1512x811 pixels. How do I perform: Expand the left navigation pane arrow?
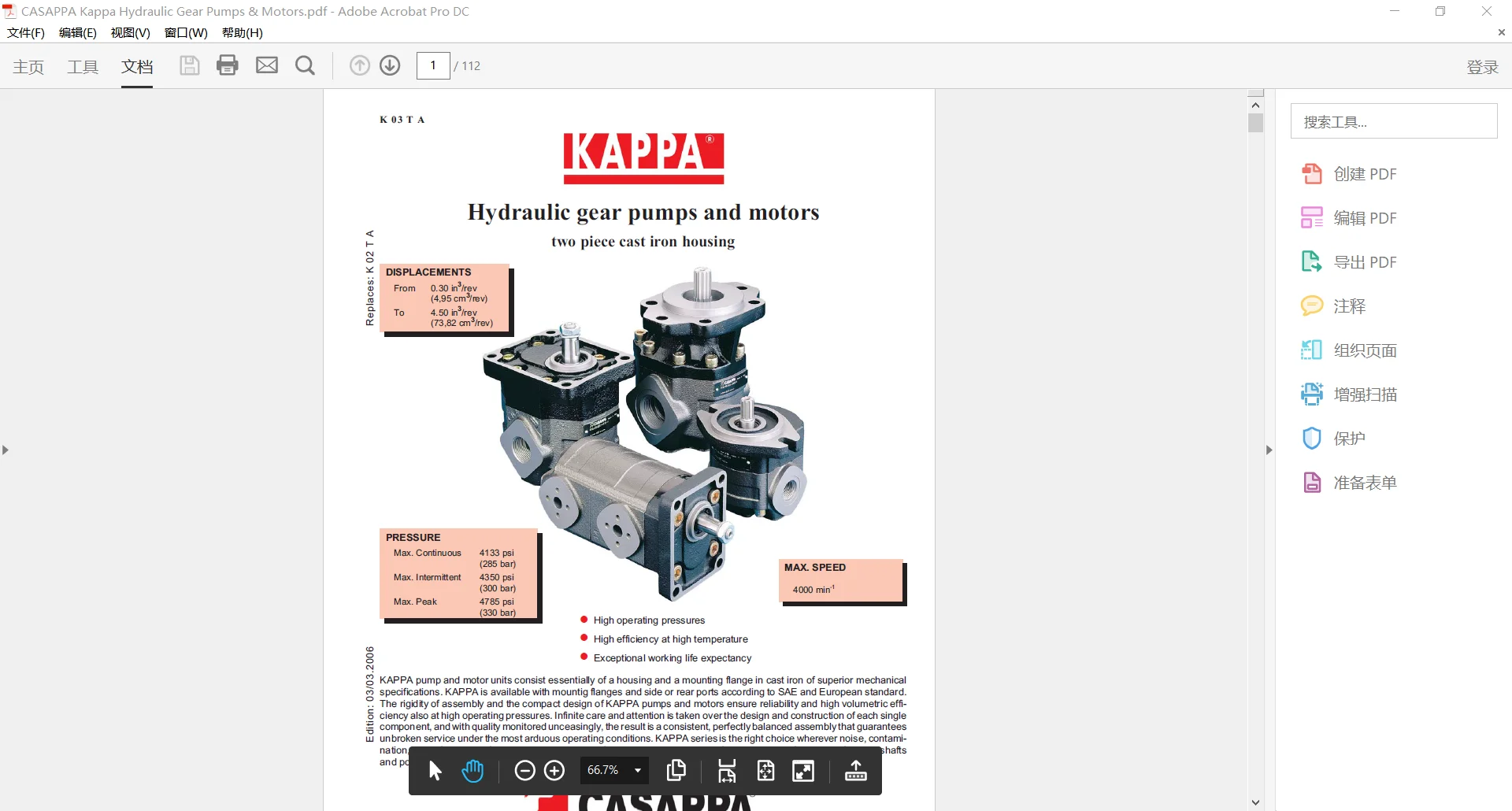point(6,450)
